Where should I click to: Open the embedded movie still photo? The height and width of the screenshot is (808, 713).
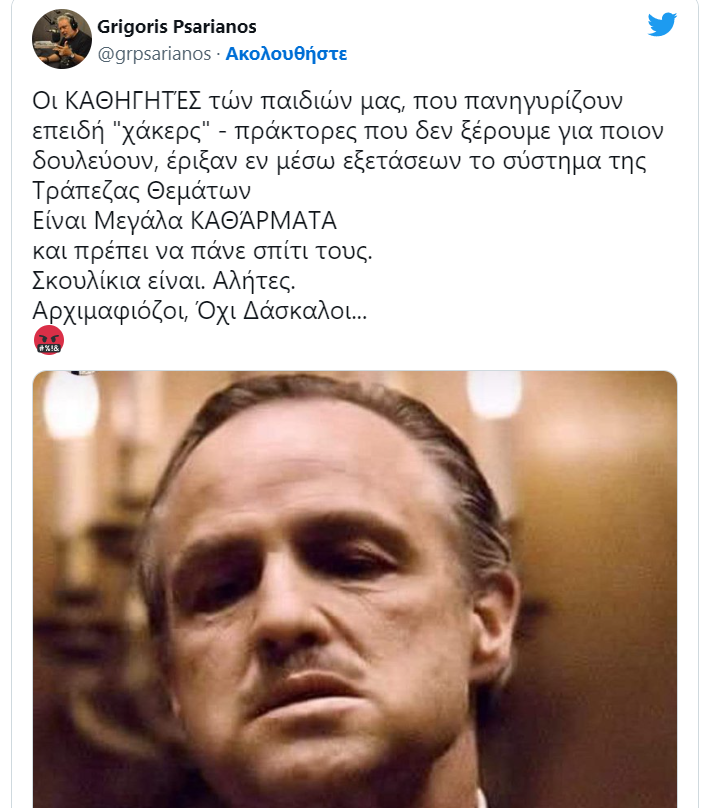[x=355, y=589]
